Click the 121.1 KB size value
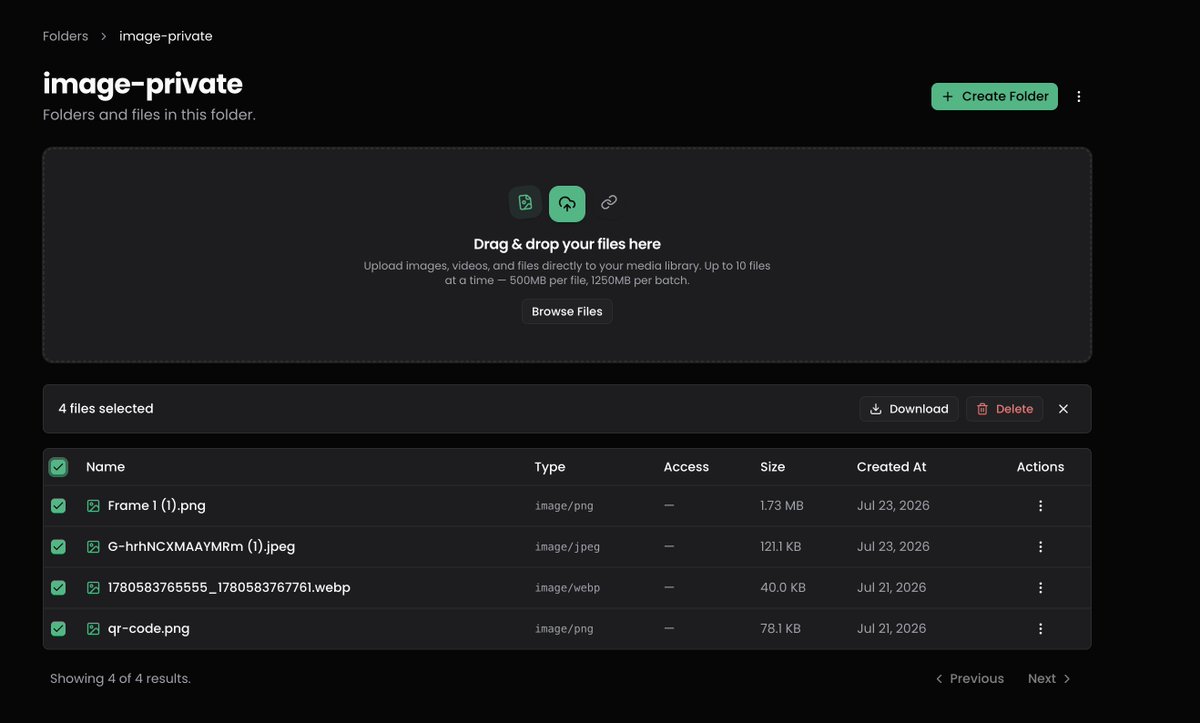 coord(781,547)
